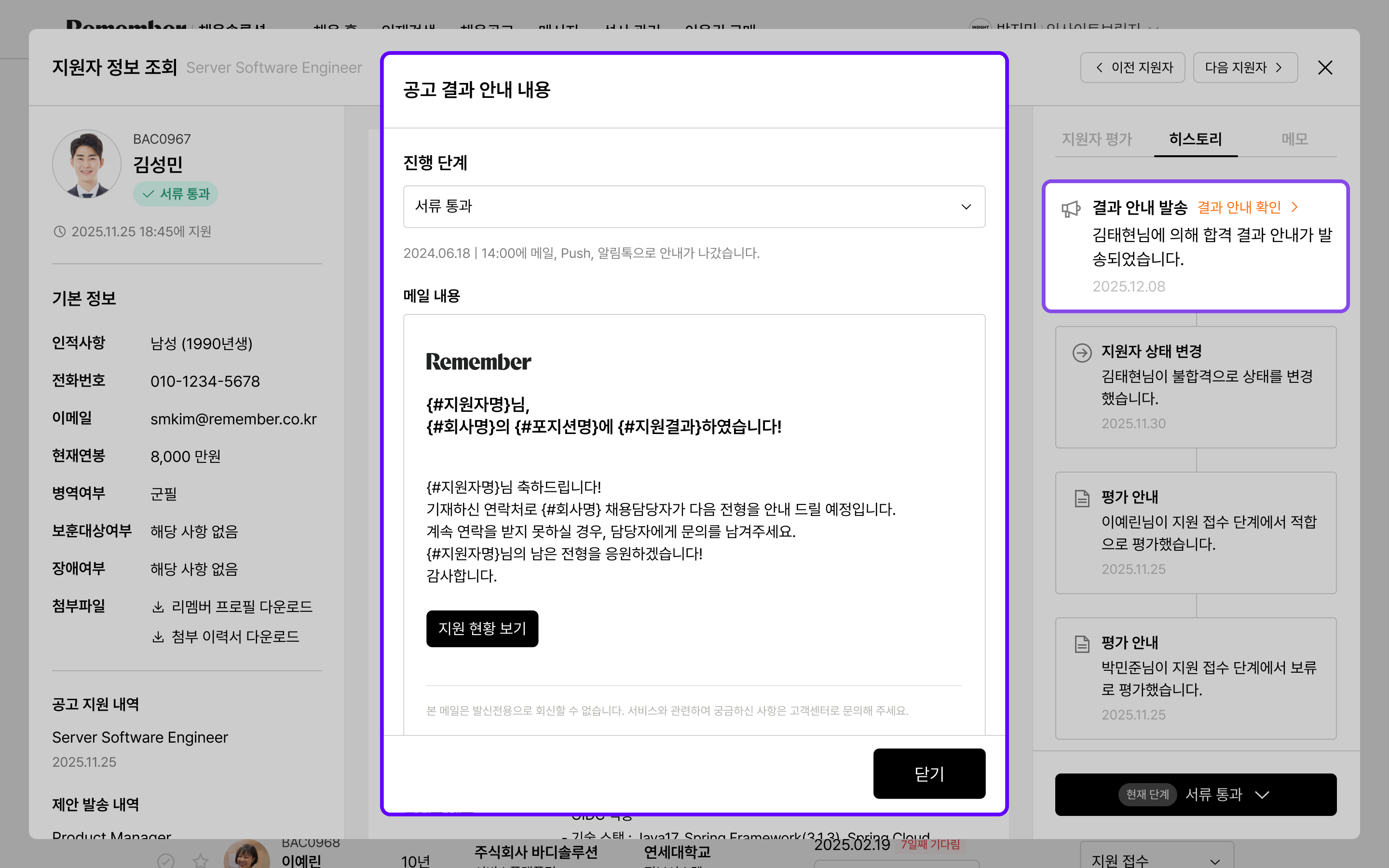Select the 지원자 평가 tab
Image resolution: width=1389 pixels, height=868 pixels.
[1096, 139]
